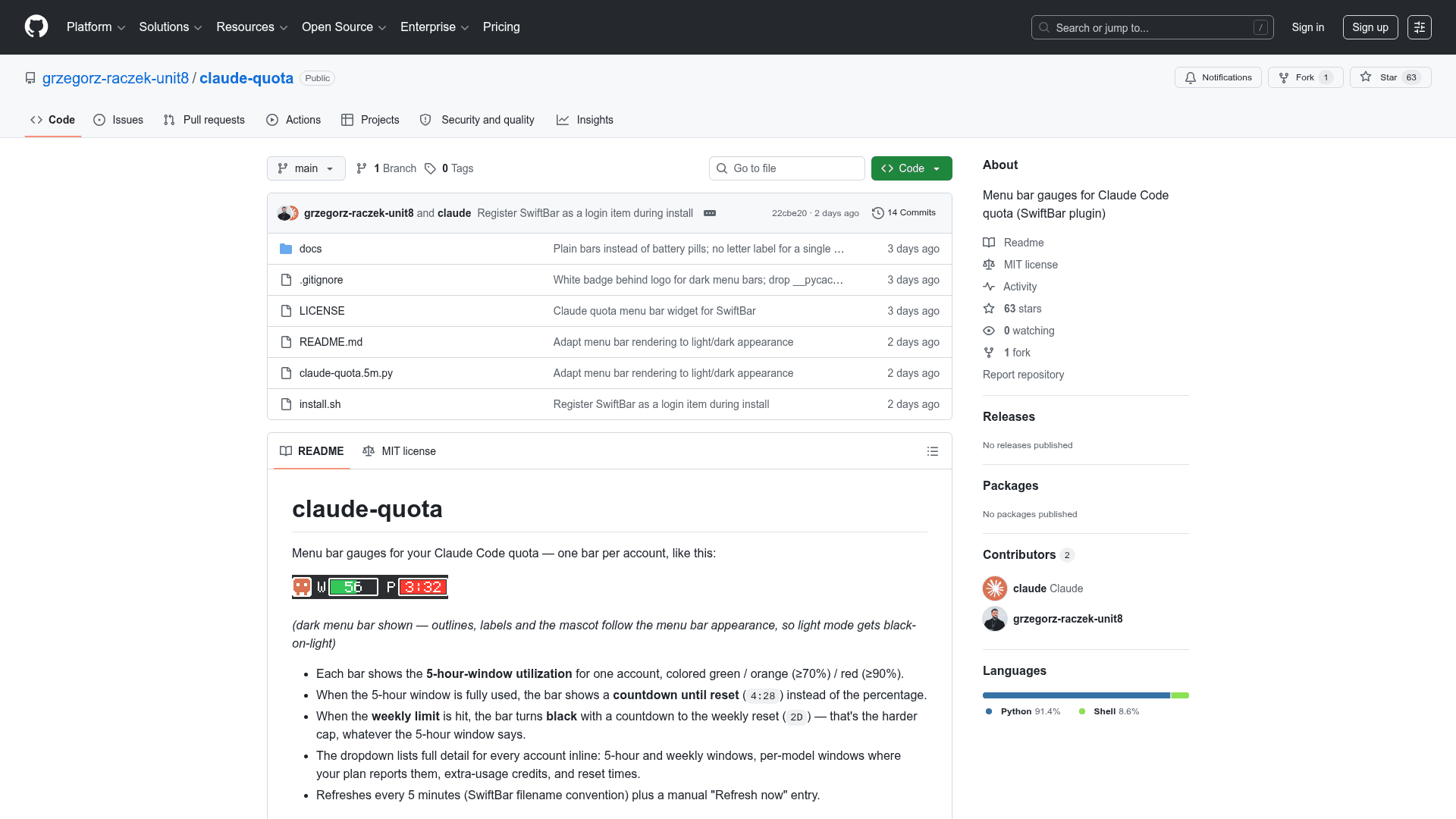Open the install.sh file
Viewport: 1456px width, 819px height.
point(320,404)
